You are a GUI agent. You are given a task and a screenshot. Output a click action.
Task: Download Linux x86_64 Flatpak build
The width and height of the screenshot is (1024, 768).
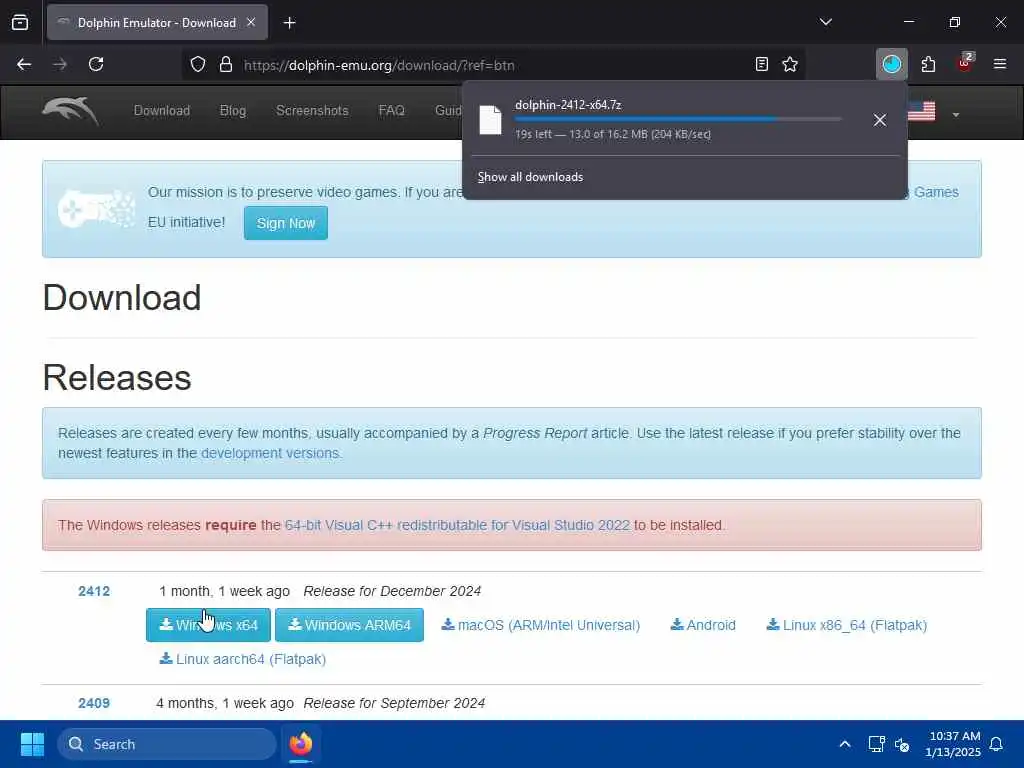click(x=846, y=625)
